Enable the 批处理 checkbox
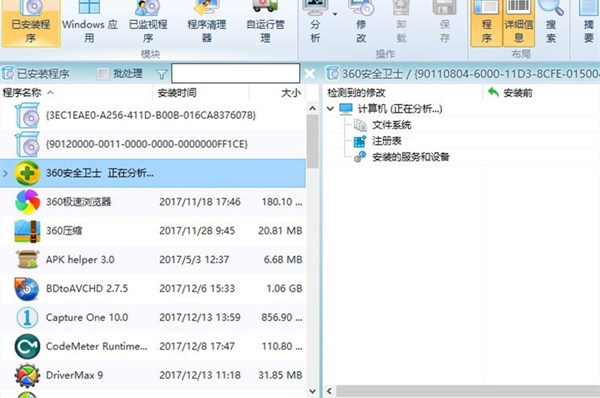Screen dimensions: 600x398 (103, 73)
